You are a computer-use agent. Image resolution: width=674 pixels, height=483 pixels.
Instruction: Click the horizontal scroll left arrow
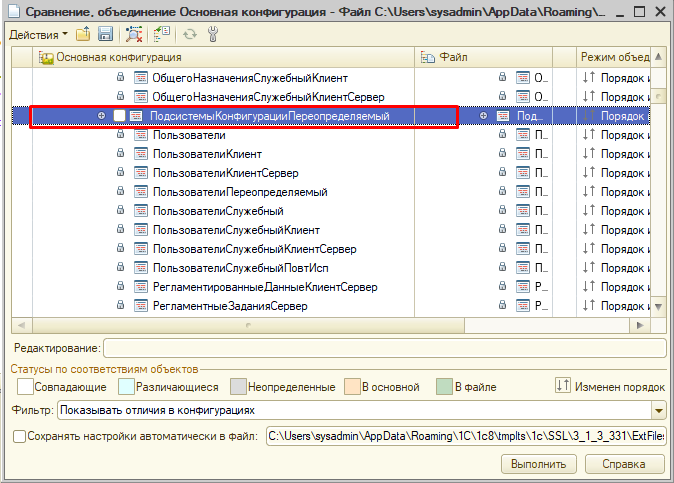coord(22,325)
